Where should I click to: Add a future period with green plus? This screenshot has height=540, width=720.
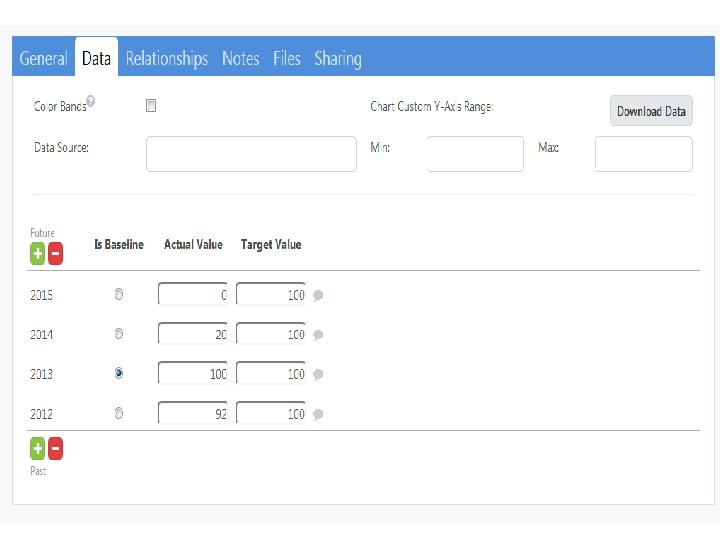[38, 253]
